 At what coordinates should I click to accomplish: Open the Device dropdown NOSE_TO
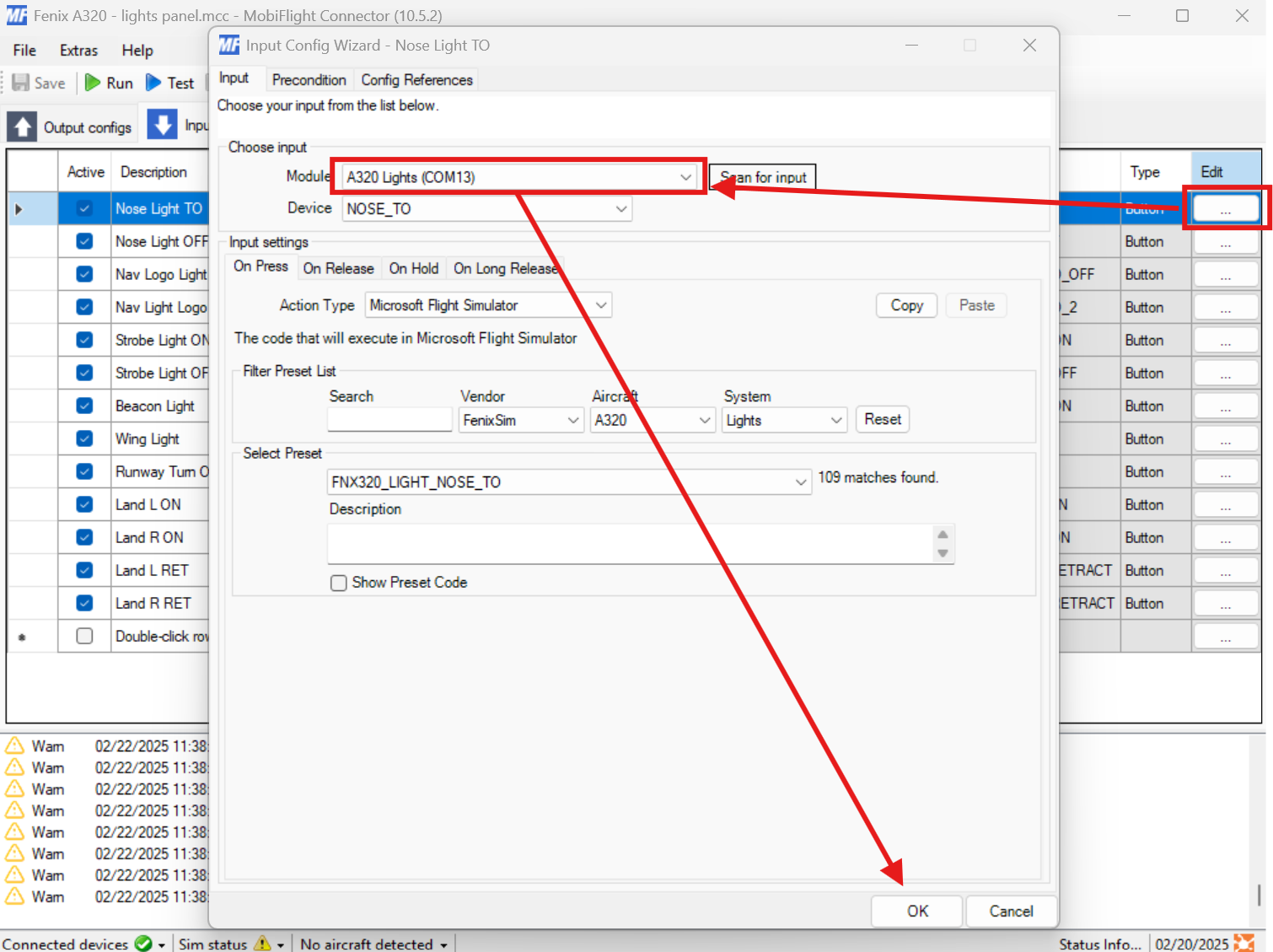point(487,209)
